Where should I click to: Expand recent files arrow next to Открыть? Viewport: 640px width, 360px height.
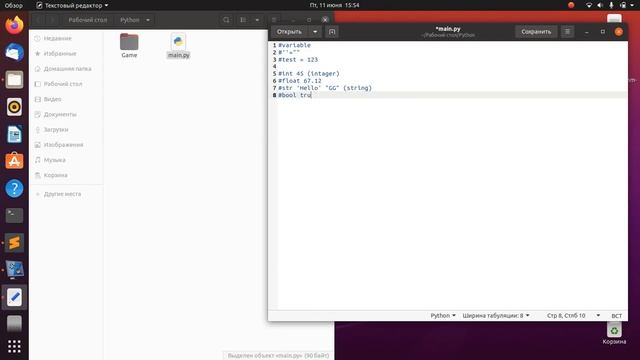(315, 31)
